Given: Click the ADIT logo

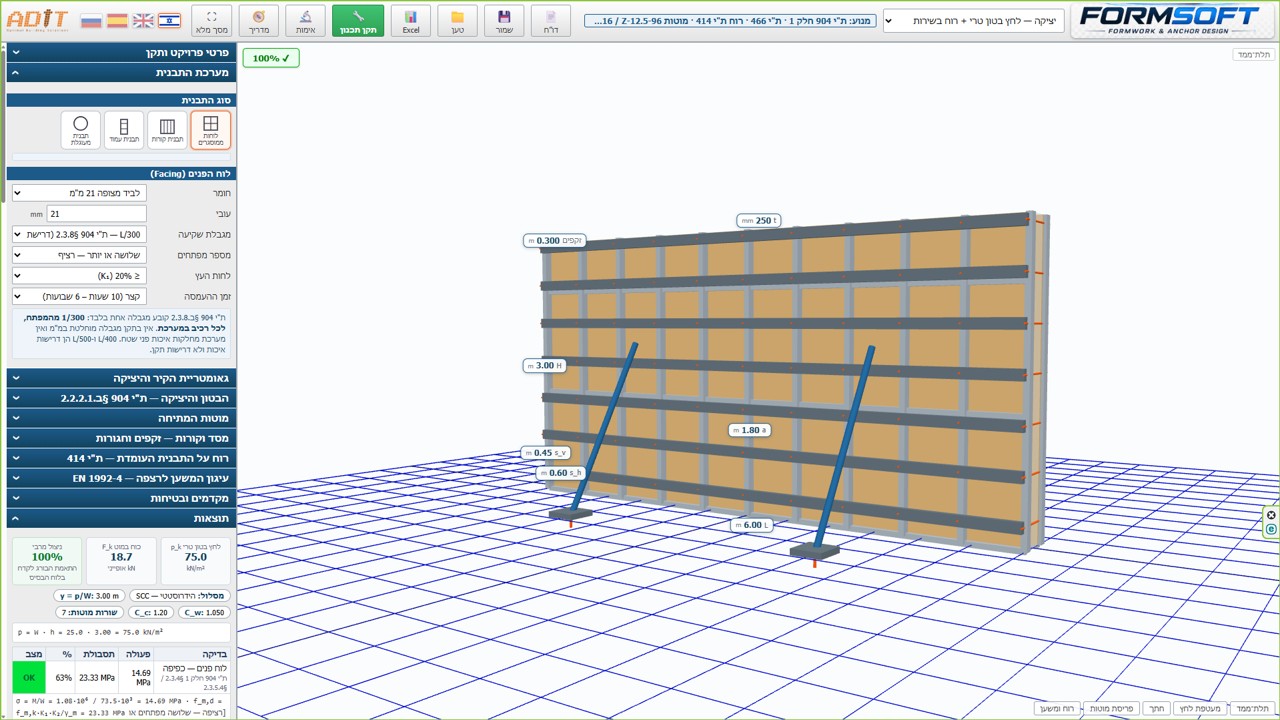Looking at the screenshot, I should tap(38, 20).
